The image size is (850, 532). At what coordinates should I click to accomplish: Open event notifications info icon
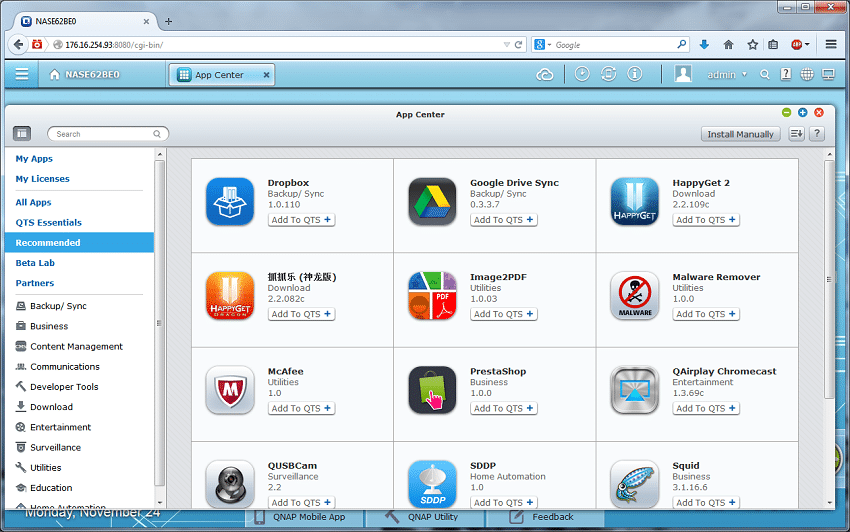click(x=634, y=74)
